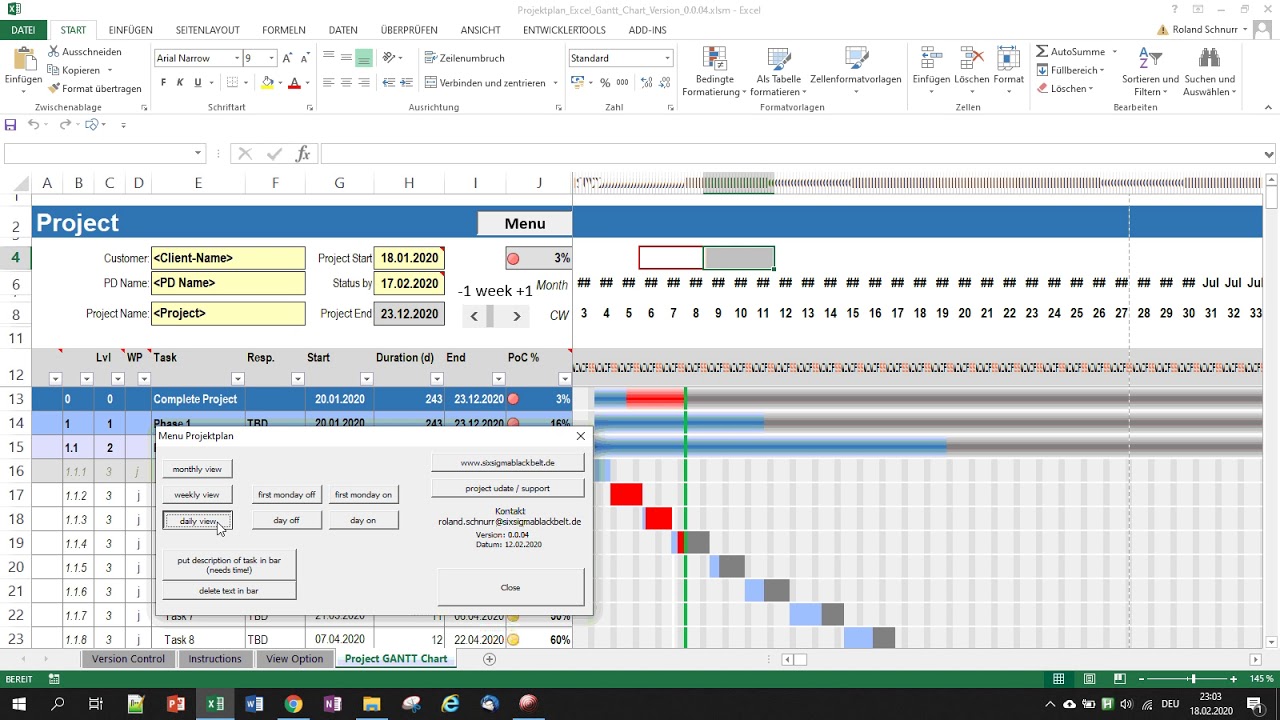The width and height of the screenshot is (1280, 720).
Task: Toggle italic (K) formatting
Action: coord(181,83)
